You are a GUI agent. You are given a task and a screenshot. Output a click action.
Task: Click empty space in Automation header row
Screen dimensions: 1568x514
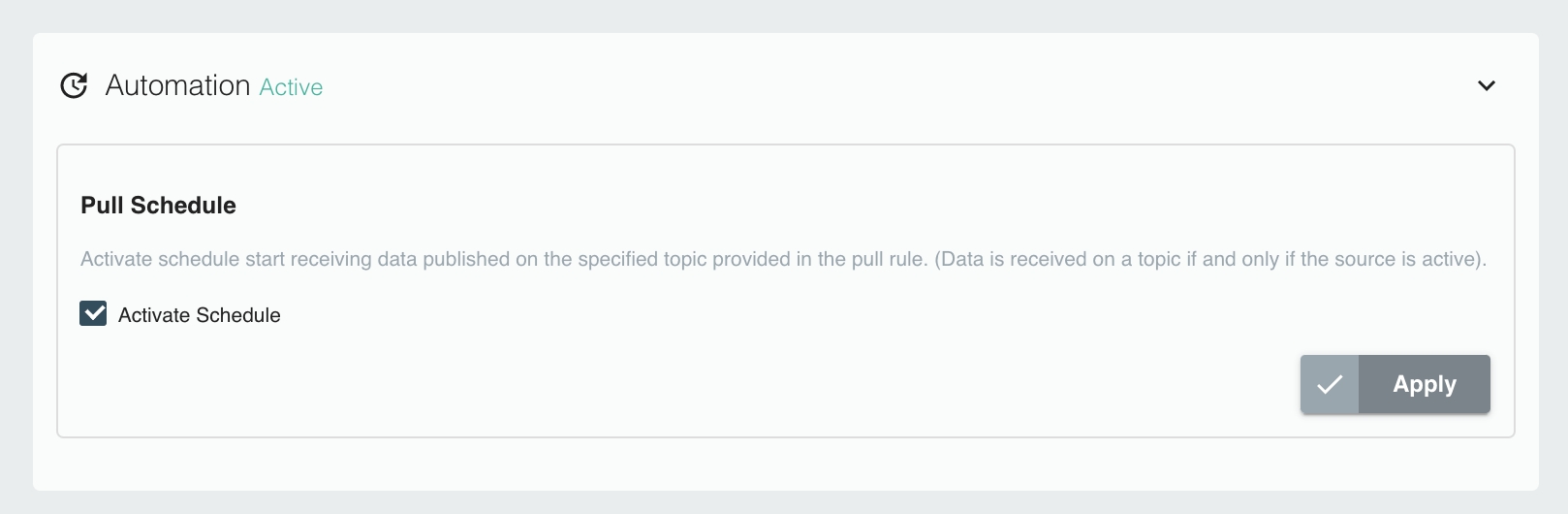pos(872,85)
